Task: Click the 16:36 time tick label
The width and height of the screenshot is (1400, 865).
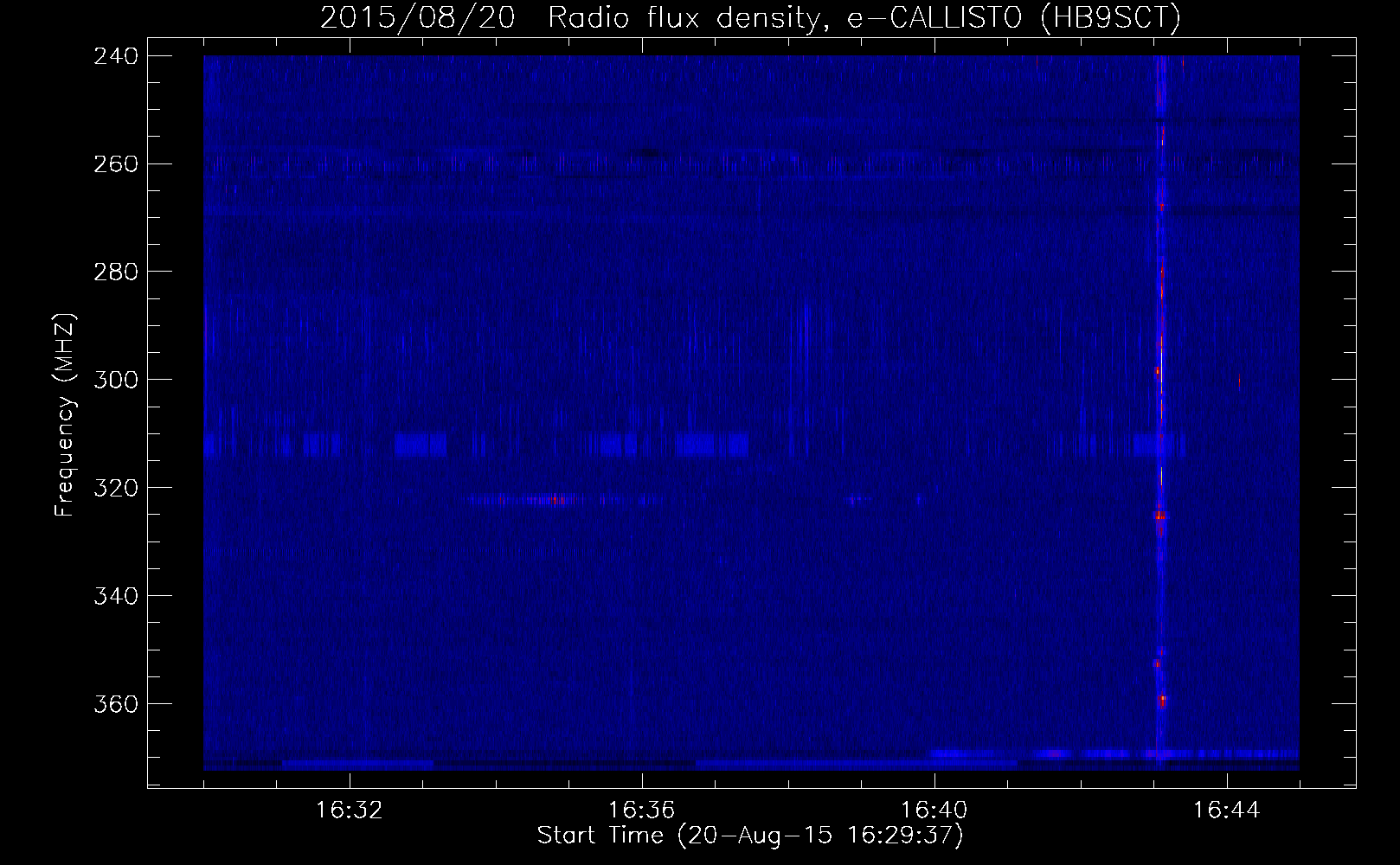Action: tap(642, 811)
